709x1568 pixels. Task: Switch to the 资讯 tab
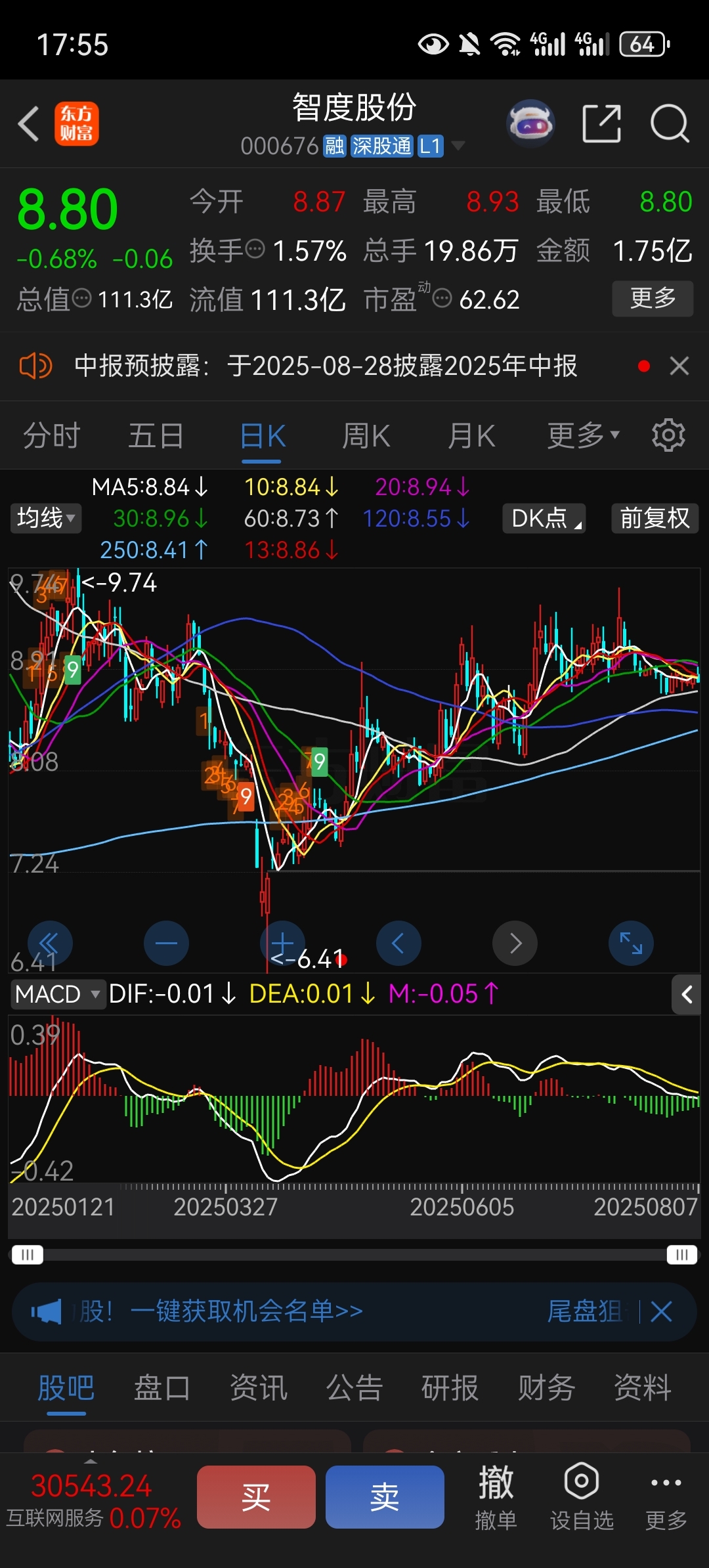pyautogui.click(x=258, y=1388)
